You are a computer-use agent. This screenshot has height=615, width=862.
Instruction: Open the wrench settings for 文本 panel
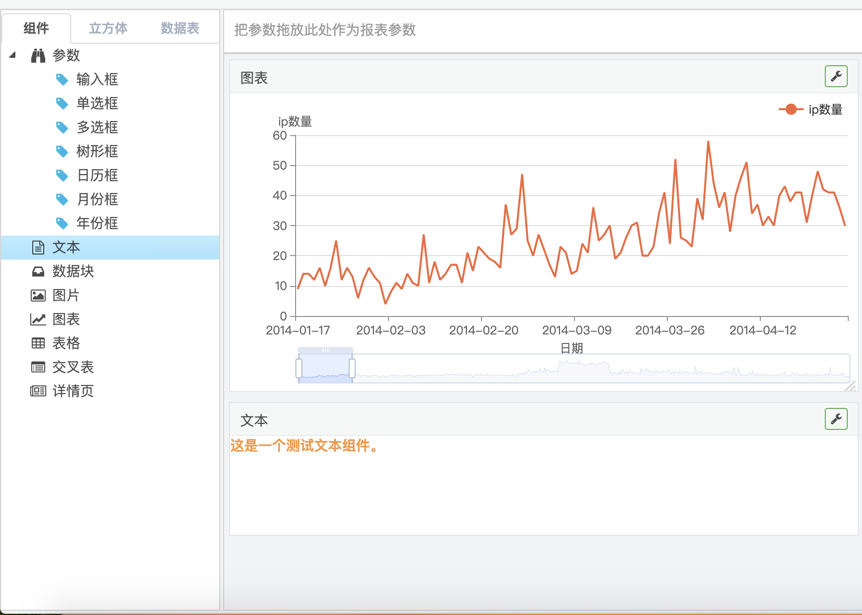pyautogui.click(x=836, y=419)
